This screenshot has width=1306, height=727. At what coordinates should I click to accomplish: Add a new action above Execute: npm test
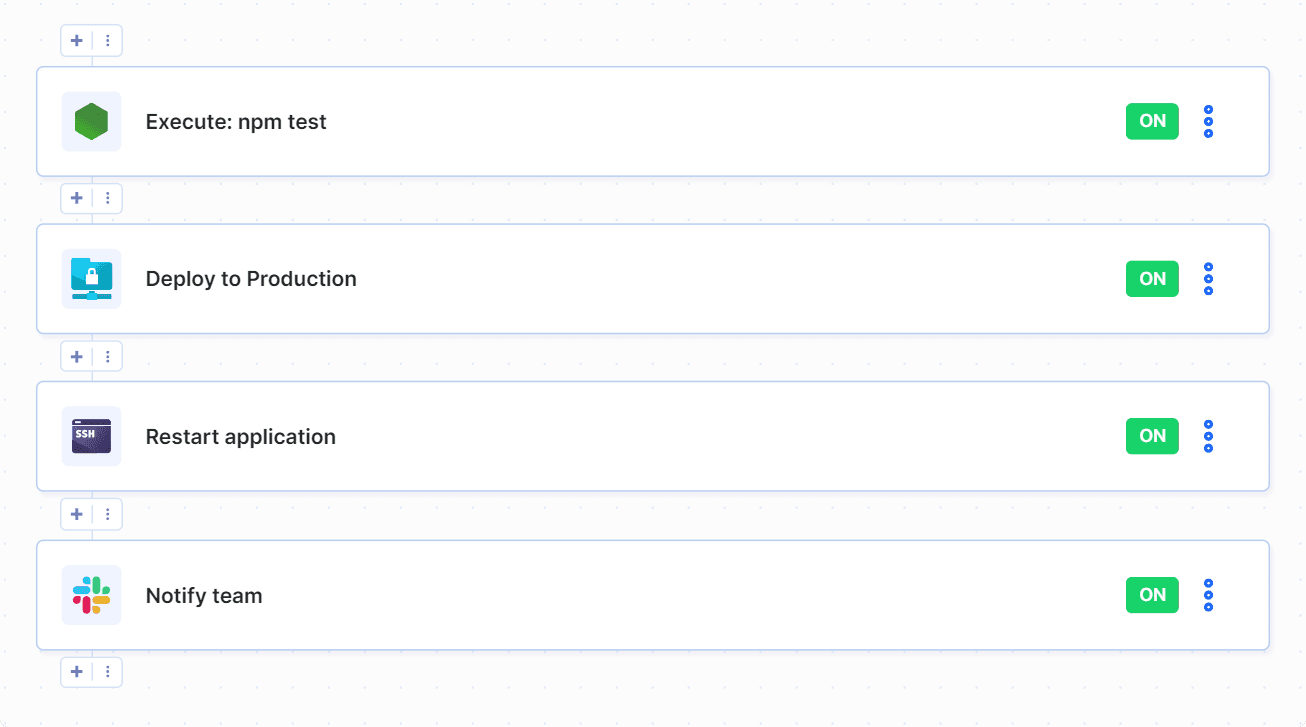[x=76, y=40]
